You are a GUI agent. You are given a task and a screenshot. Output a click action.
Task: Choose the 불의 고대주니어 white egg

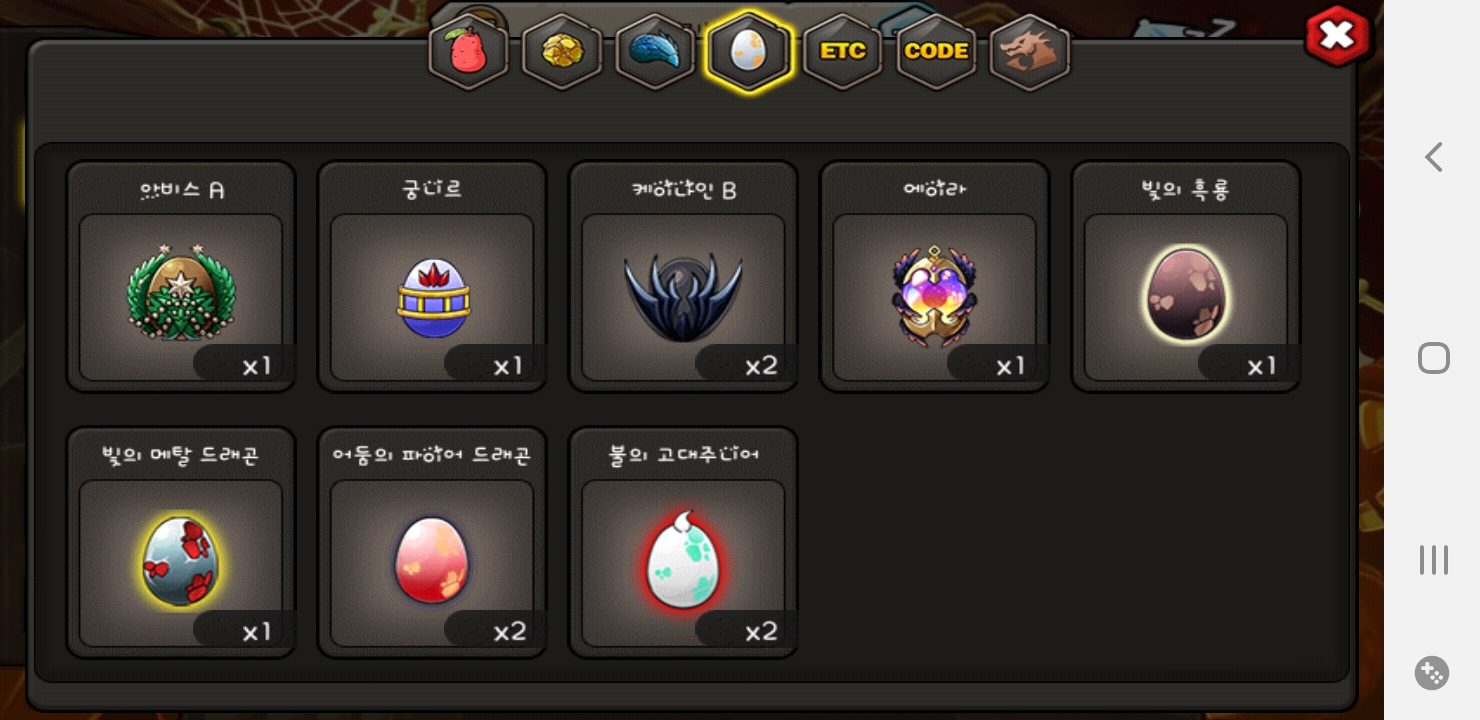683,543
